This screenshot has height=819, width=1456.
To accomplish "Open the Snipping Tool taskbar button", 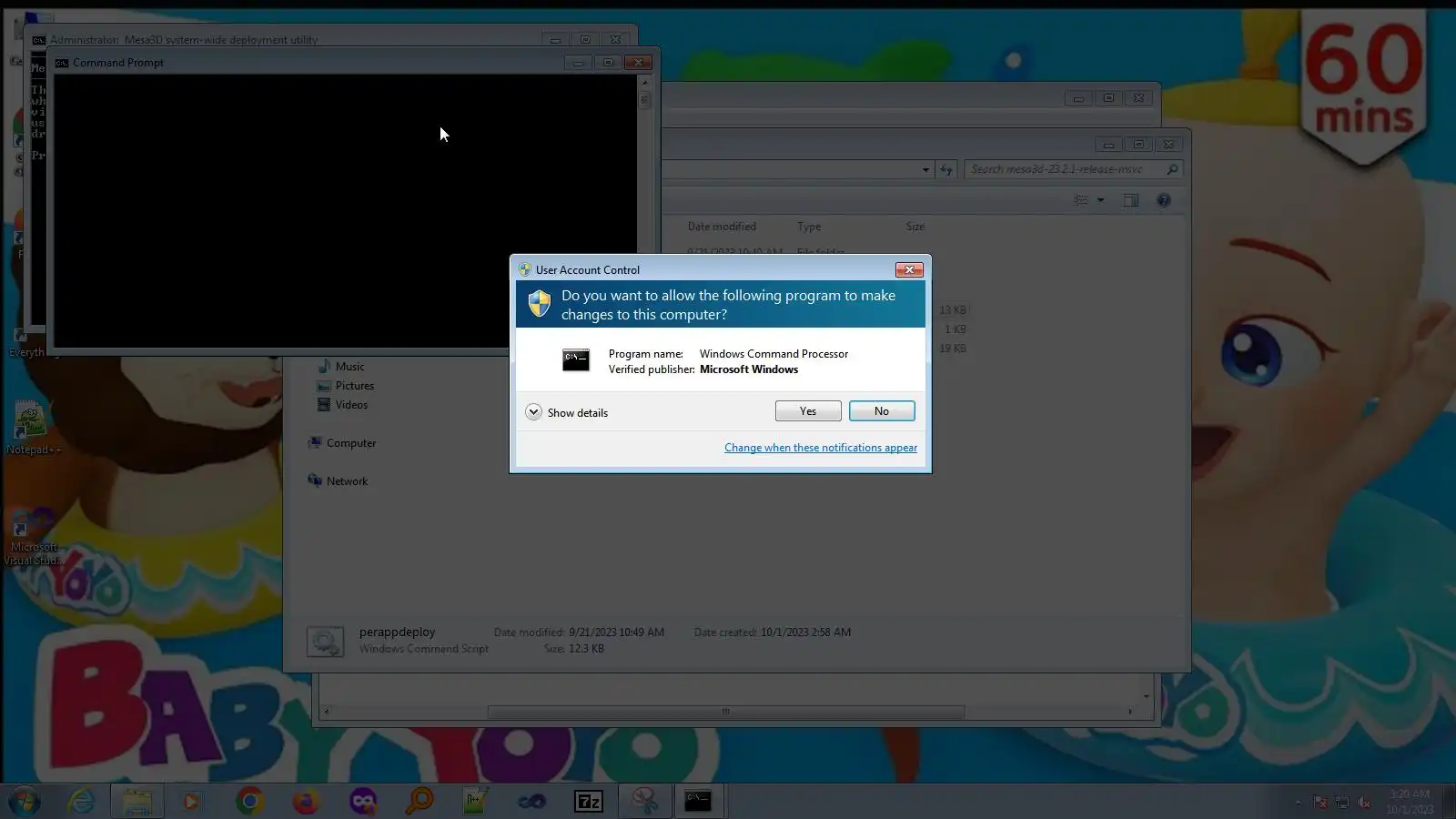I will (x=645, y=802).
